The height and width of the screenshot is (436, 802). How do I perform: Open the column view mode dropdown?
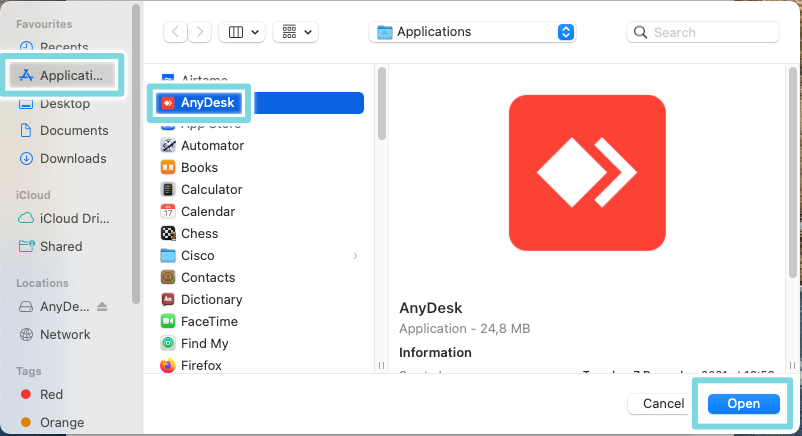[x=242, y=32]
